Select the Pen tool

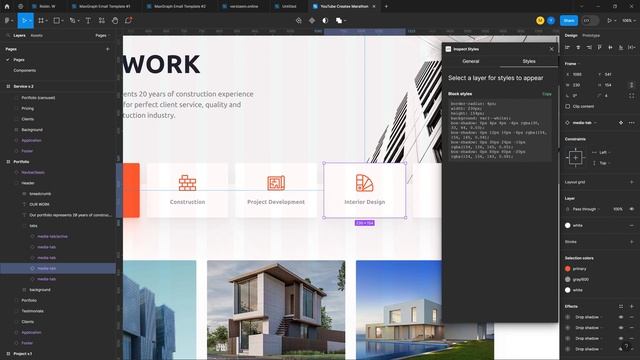click(x=73, y=20)
